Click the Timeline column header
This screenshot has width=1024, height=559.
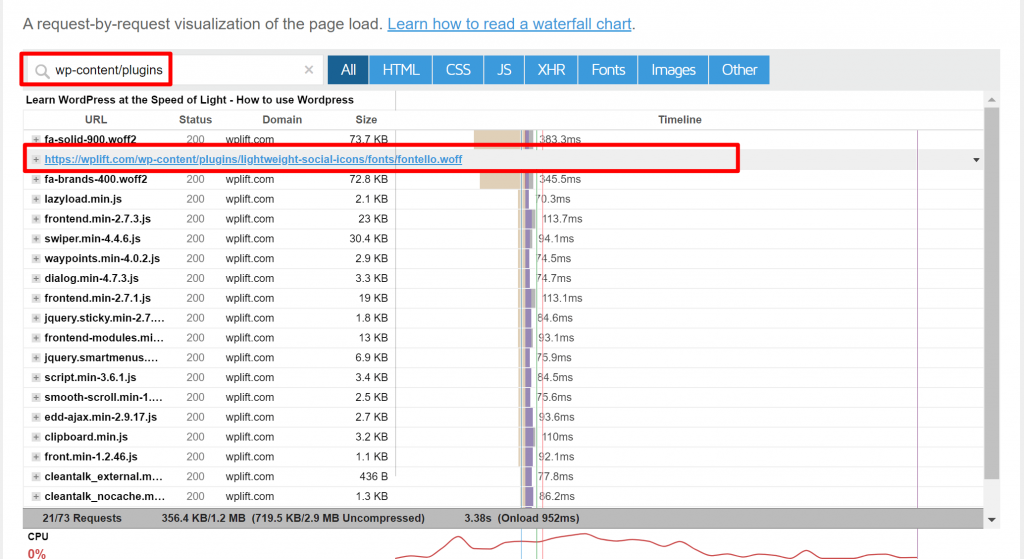[680, 120]
